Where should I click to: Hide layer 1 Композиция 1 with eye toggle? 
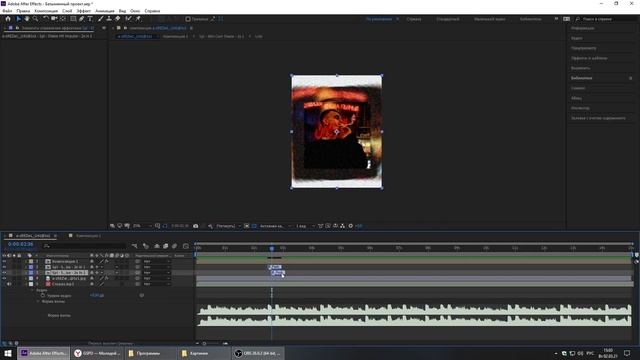(4, 261)
